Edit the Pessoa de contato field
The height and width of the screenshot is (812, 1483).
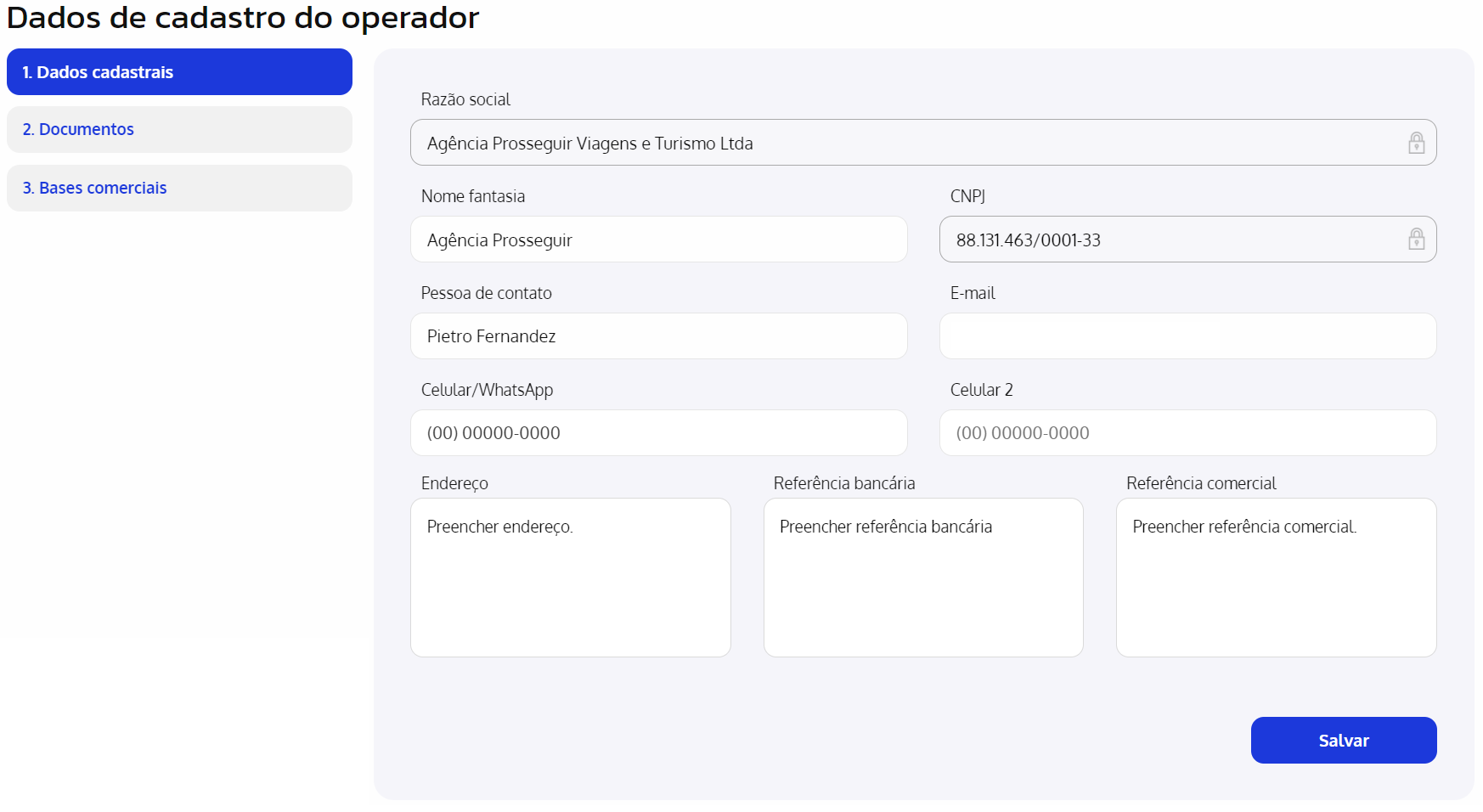(x=658, y=336)
